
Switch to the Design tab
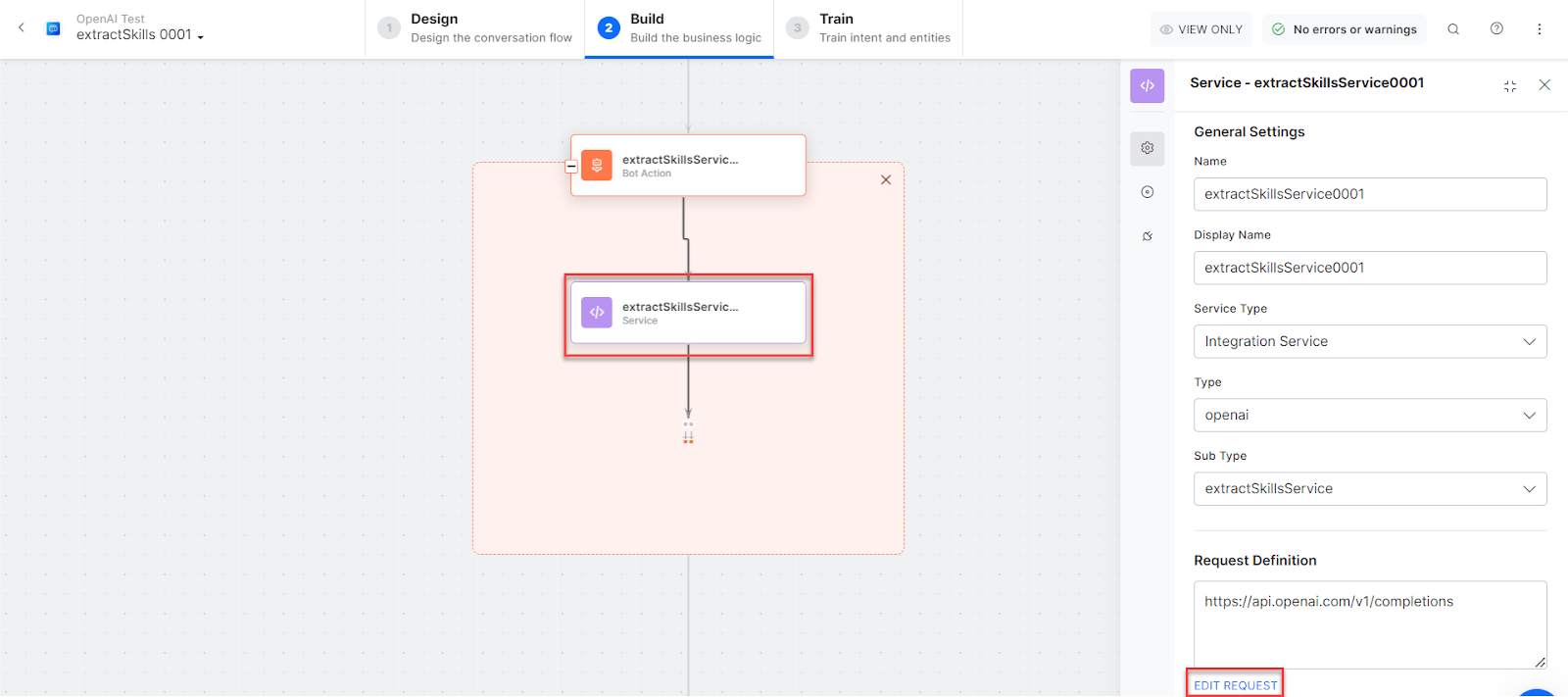tap(475, 28)
